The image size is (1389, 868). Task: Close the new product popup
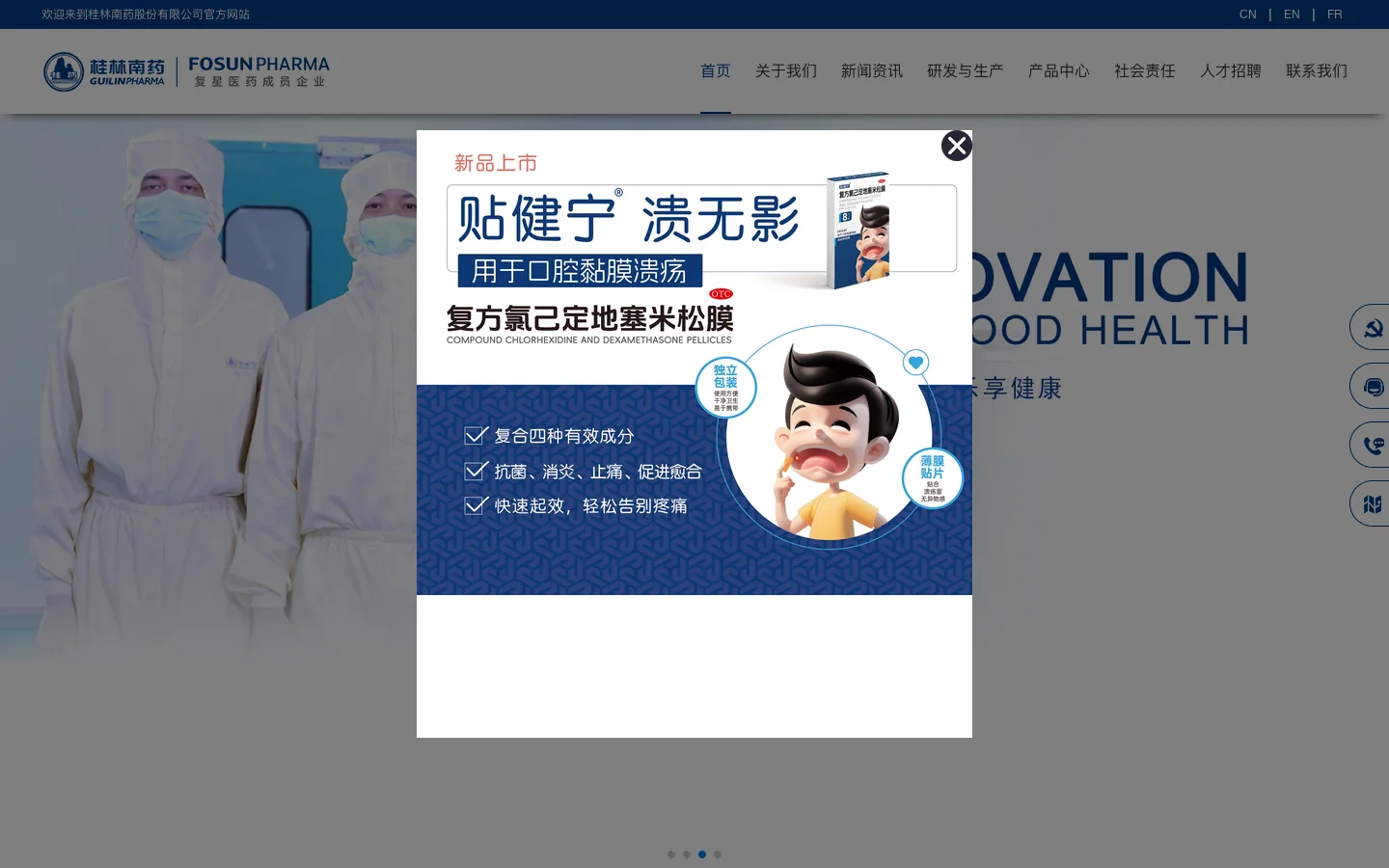pos(956,146)
